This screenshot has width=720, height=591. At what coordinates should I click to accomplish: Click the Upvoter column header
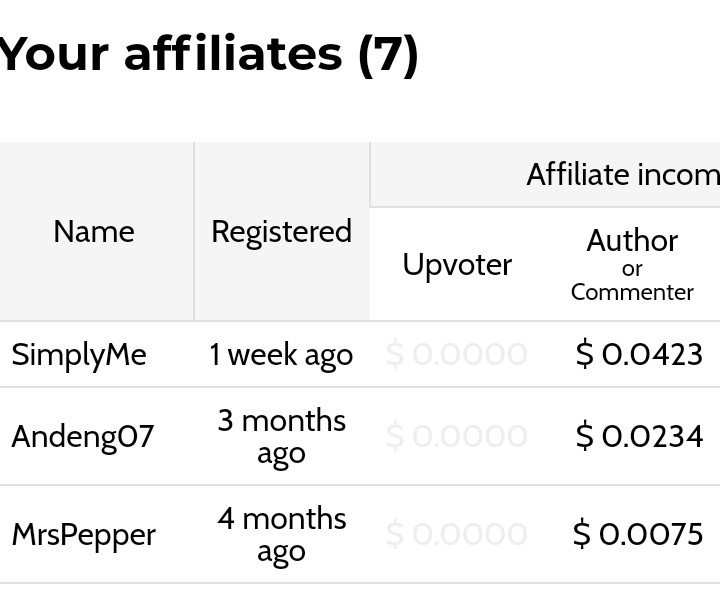[457, 265]
